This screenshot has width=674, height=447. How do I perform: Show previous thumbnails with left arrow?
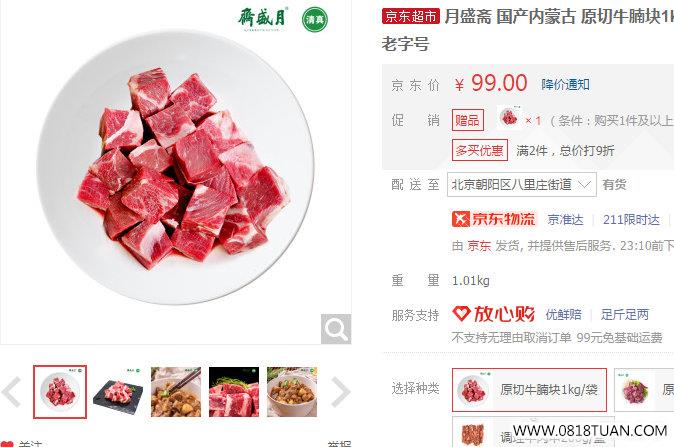click(12, 392)
